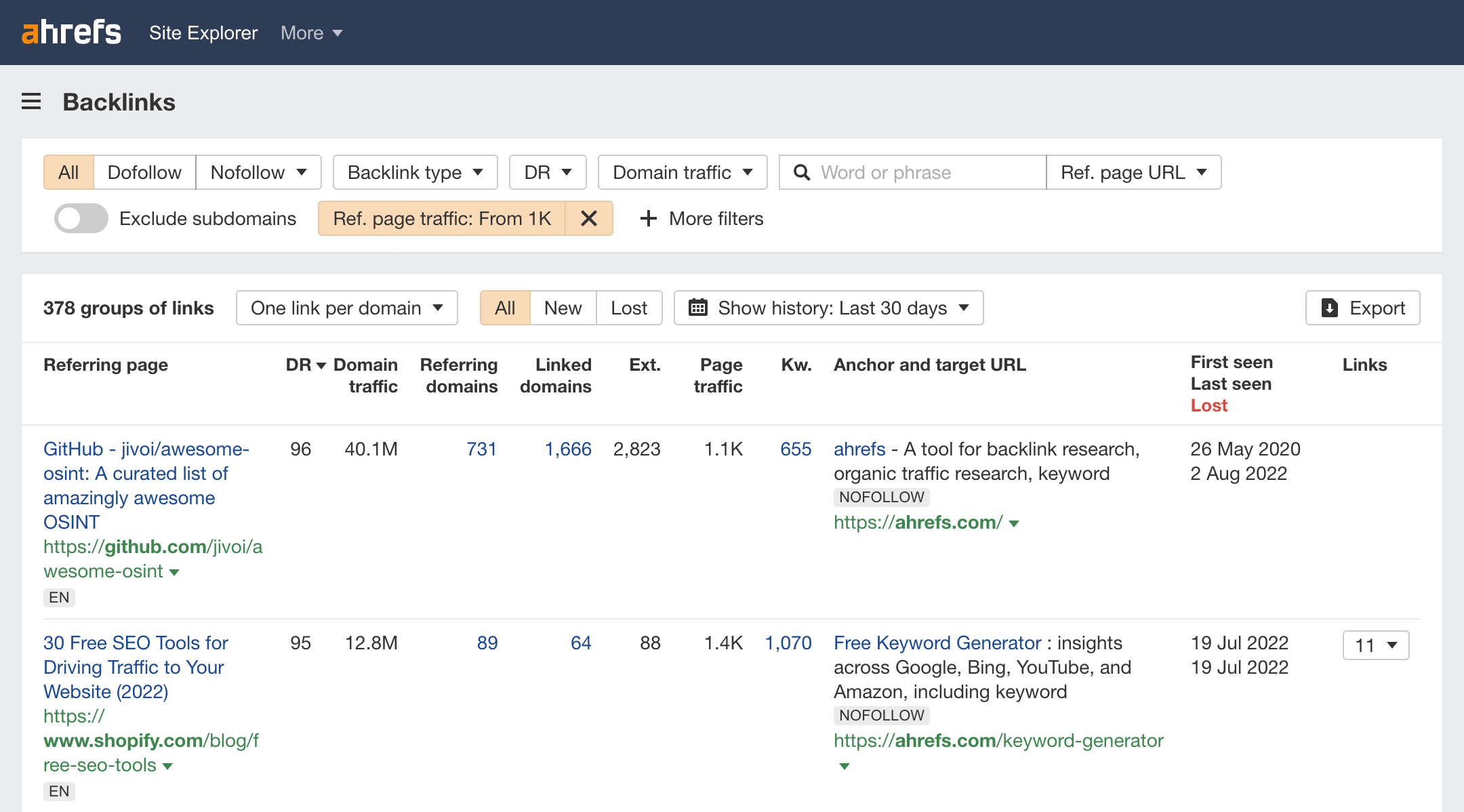
Task: Open the Backlink type dropdown
Action: (415, 172)
